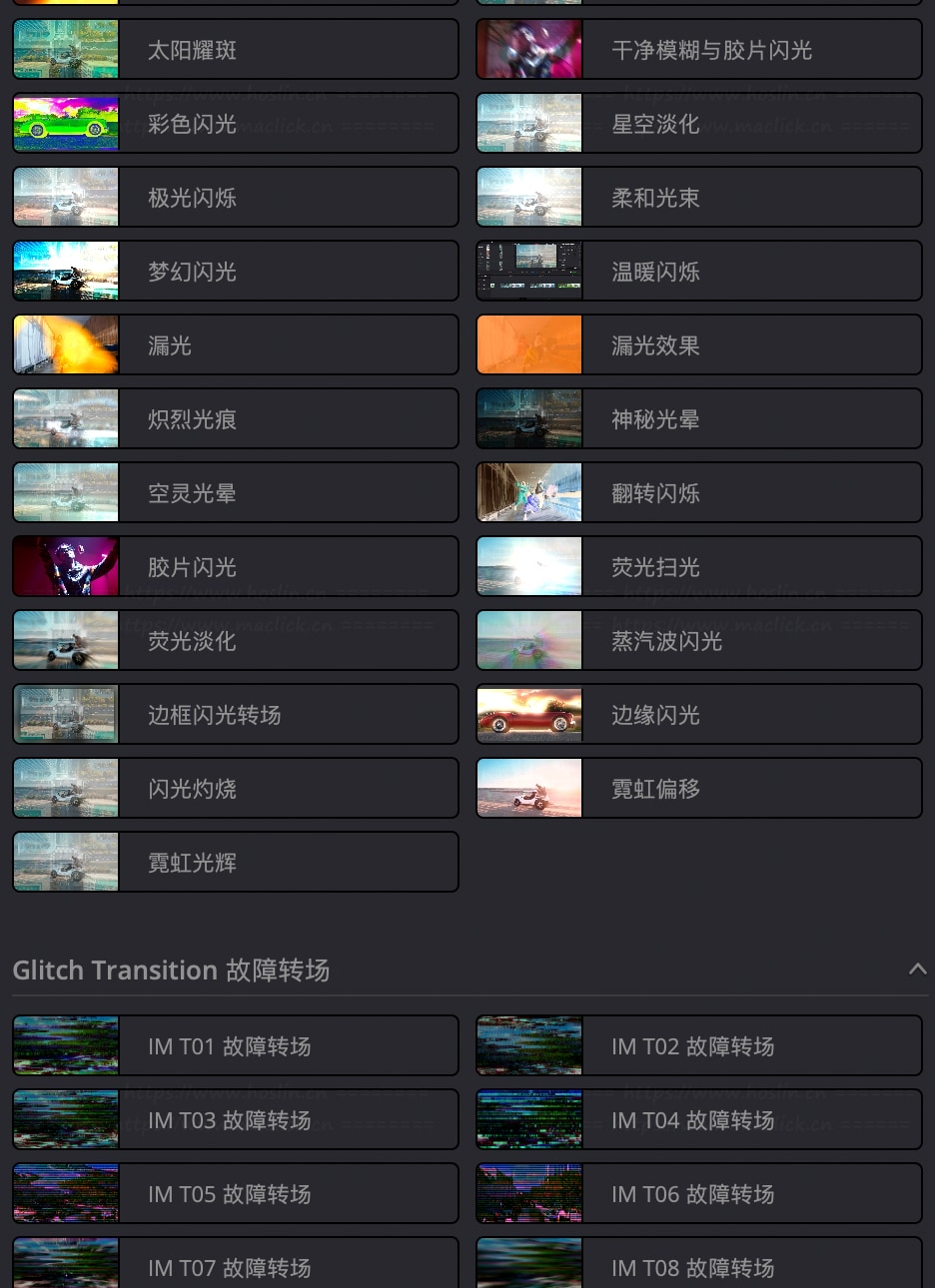935x1288 pixels.
Task: Click the IM T06 故障转场 thumbnail
Action: 529,1194
